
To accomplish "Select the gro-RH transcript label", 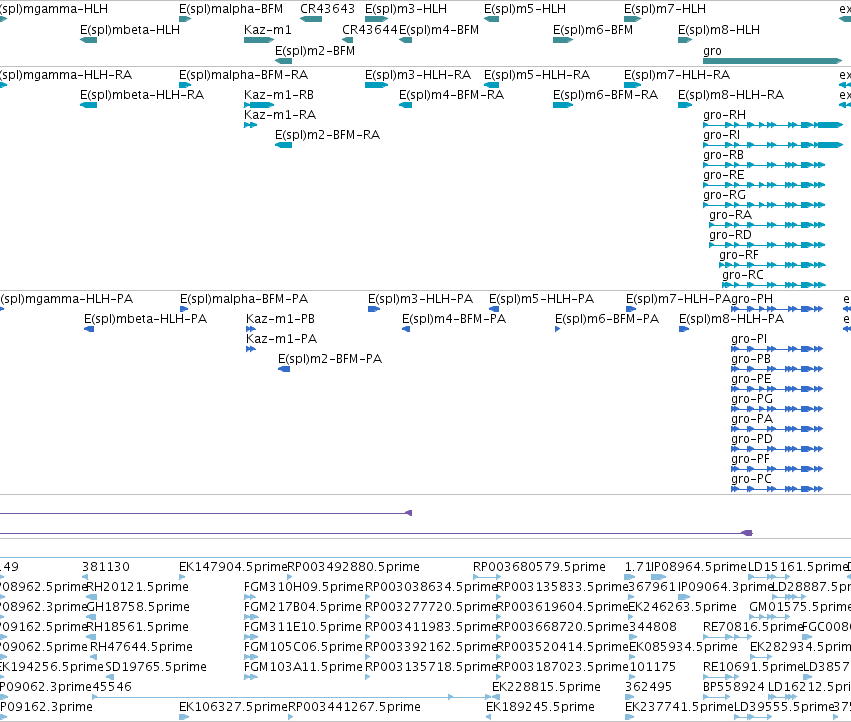I will click(725, 115).
